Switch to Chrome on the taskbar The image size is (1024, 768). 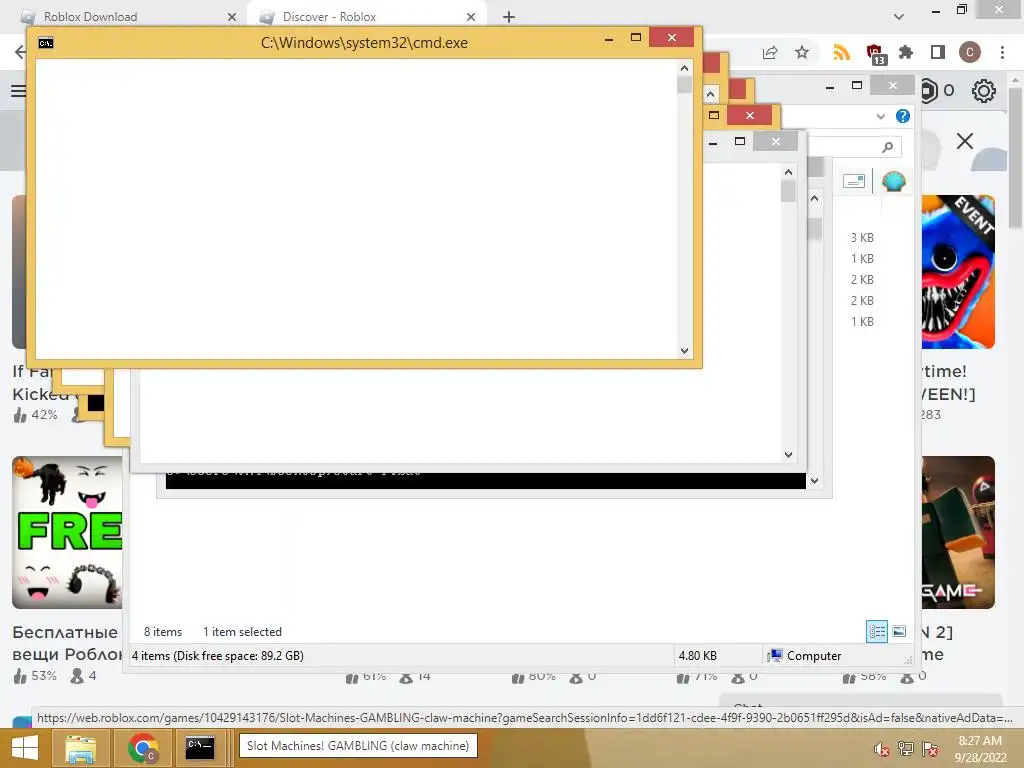143,748
